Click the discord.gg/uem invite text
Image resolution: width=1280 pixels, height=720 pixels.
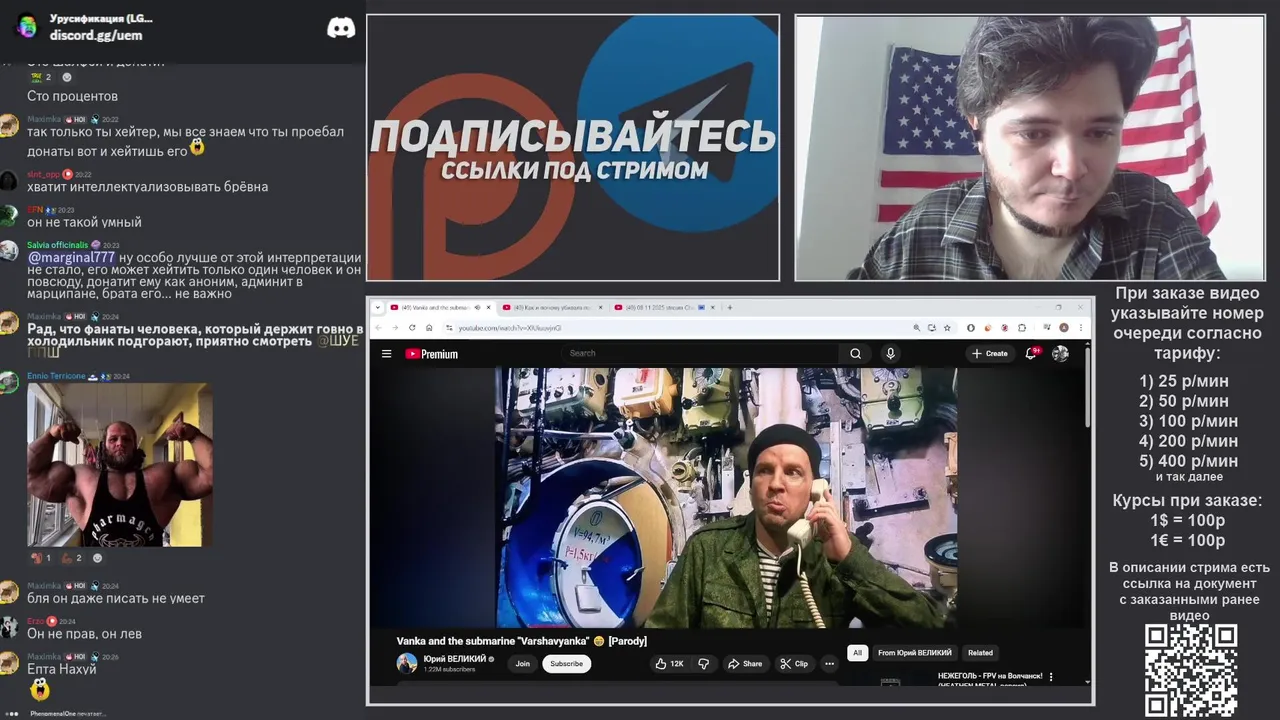[96, 35]
